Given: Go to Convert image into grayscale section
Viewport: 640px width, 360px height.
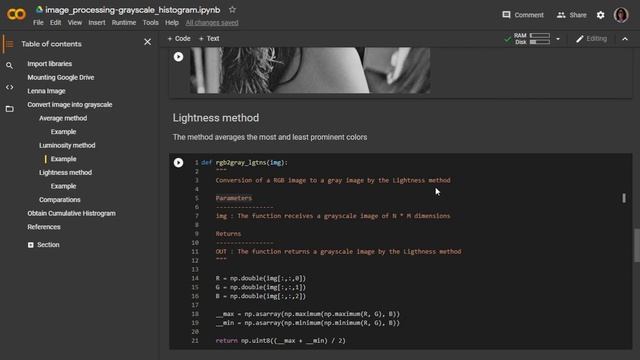Looking at the screenshot, I should (70, 104).
